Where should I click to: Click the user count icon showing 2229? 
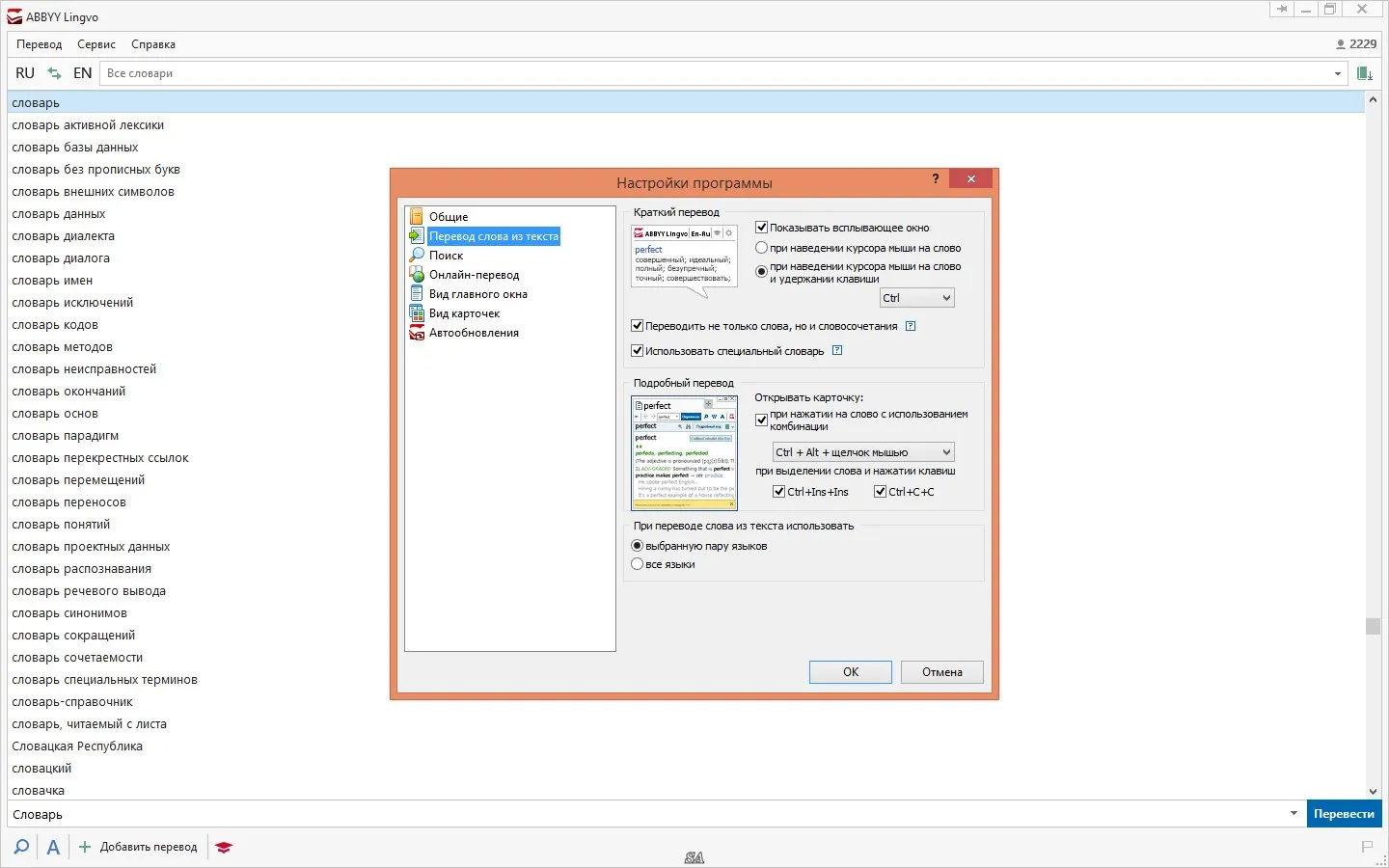[x=1356, y=44]
